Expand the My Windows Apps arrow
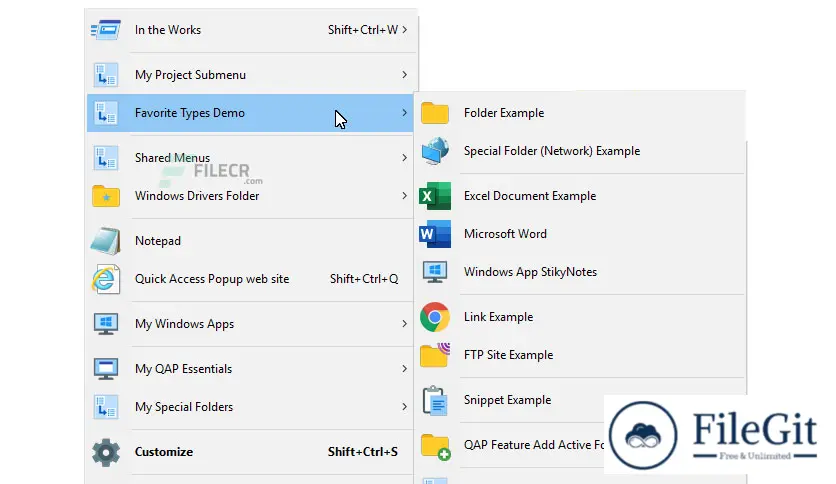This screenshot has width=836, height=484. click(405, 324)
